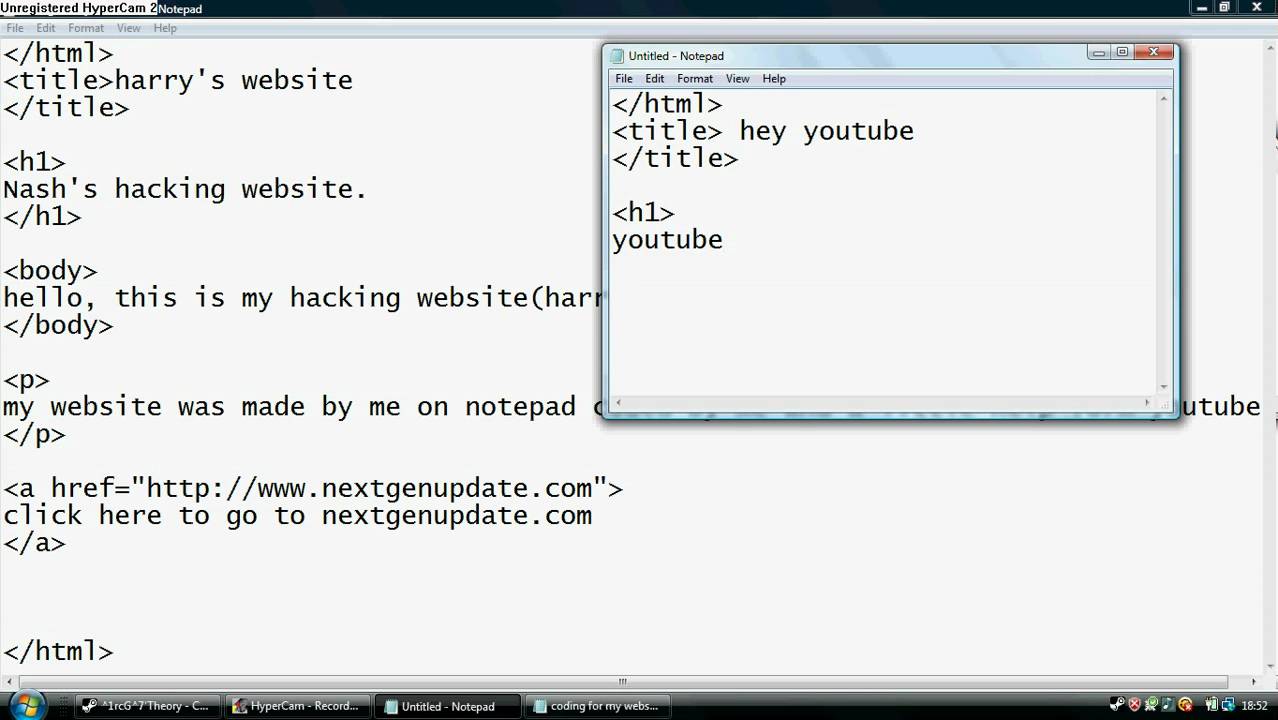This screenshot has width=1278, height=720.
Task: Open the Windows Start orb
Action: click(26, 705)
